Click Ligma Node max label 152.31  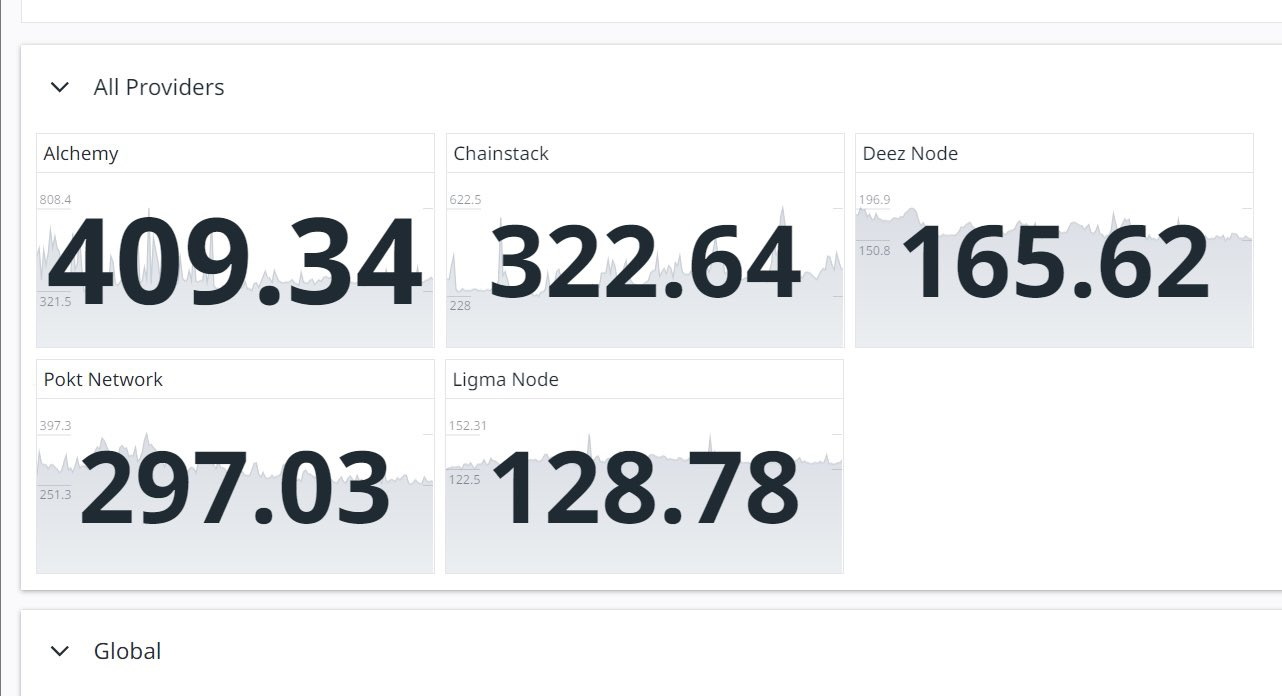coord(468,426)
